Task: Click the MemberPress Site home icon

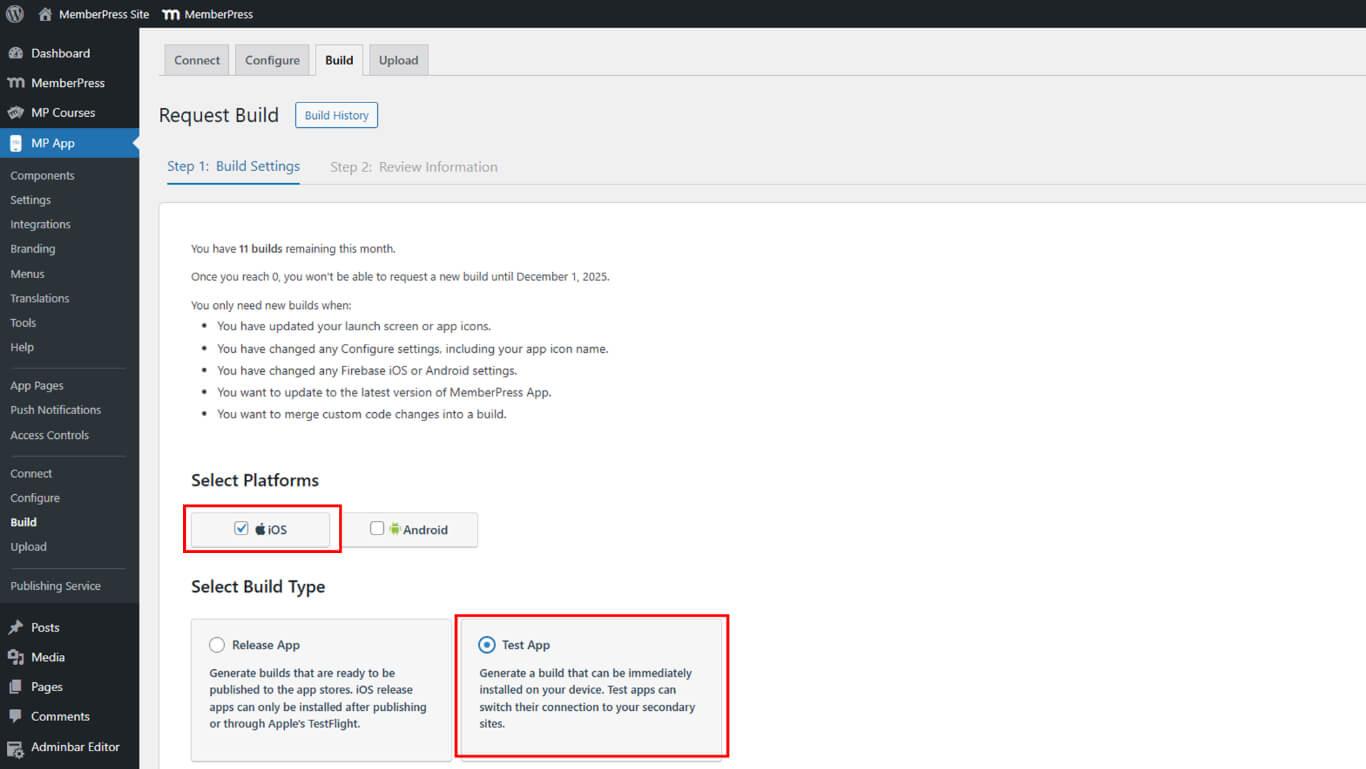Action: [x=45, y=14]
